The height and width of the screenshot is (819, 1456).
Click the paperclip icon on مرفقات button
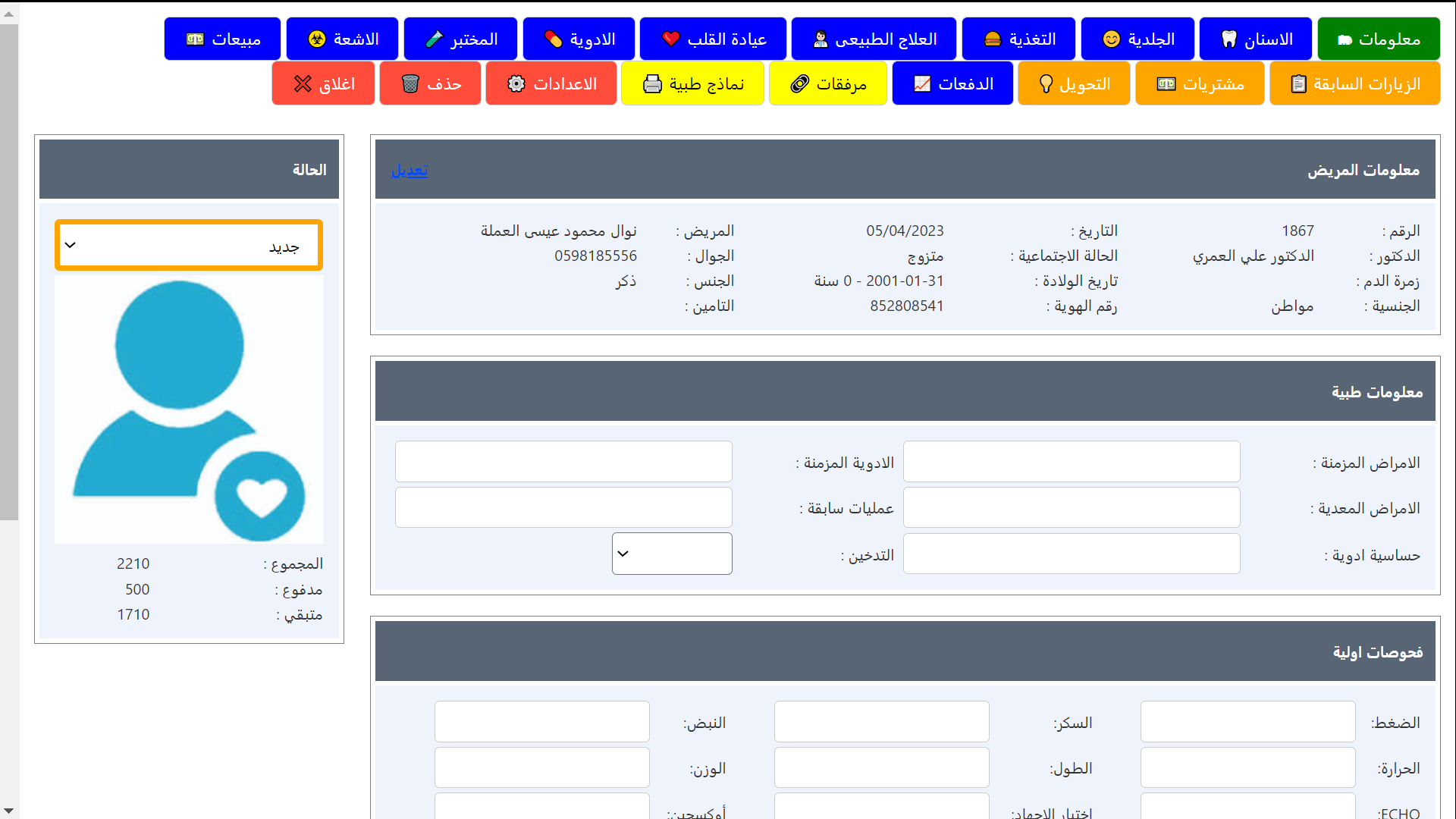click(x=800, y=84)
